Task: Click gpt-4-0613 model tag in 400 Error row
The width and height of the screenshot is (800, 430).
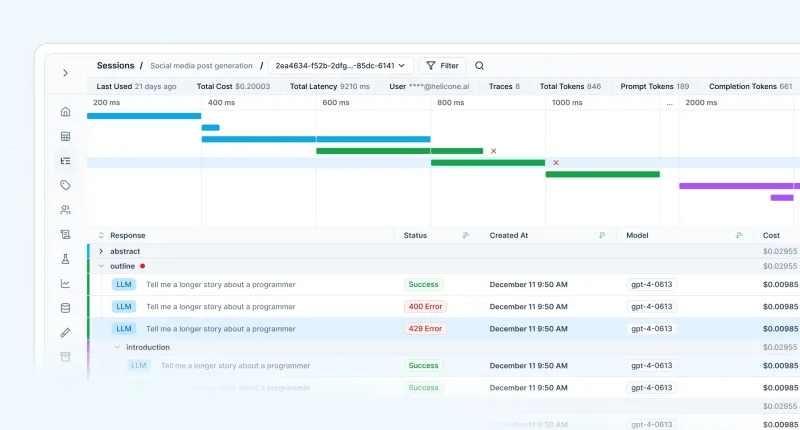Action: pos(652,307)
